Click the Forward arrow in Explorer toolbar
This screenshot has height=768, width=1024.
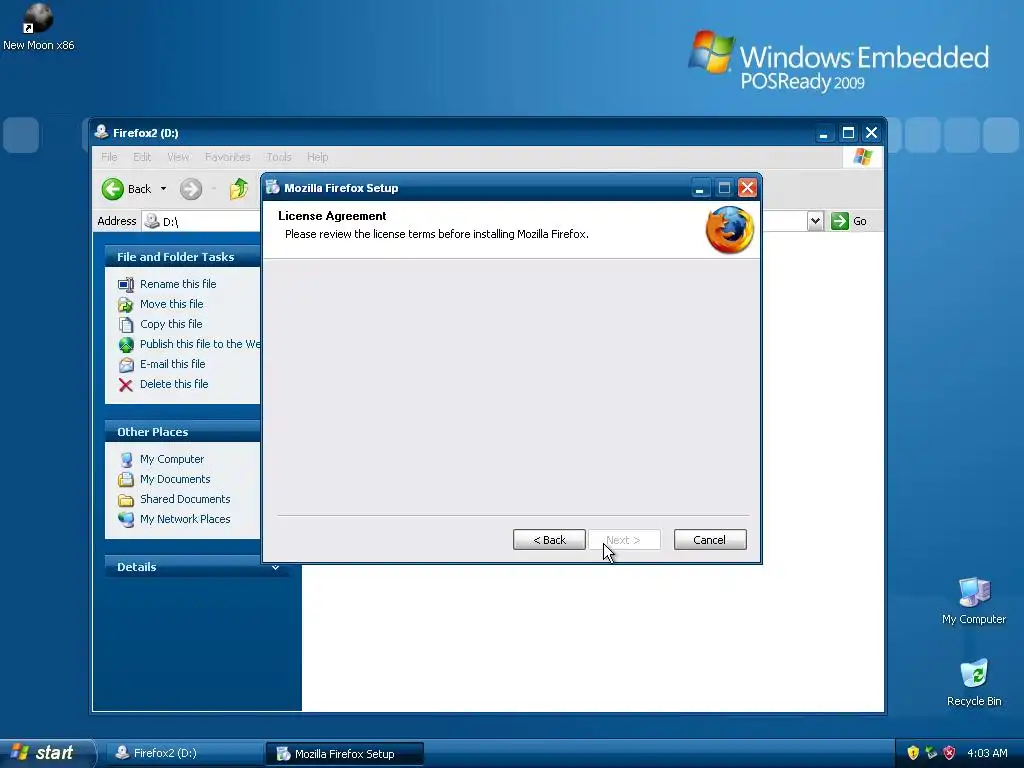tap(191, 189)
